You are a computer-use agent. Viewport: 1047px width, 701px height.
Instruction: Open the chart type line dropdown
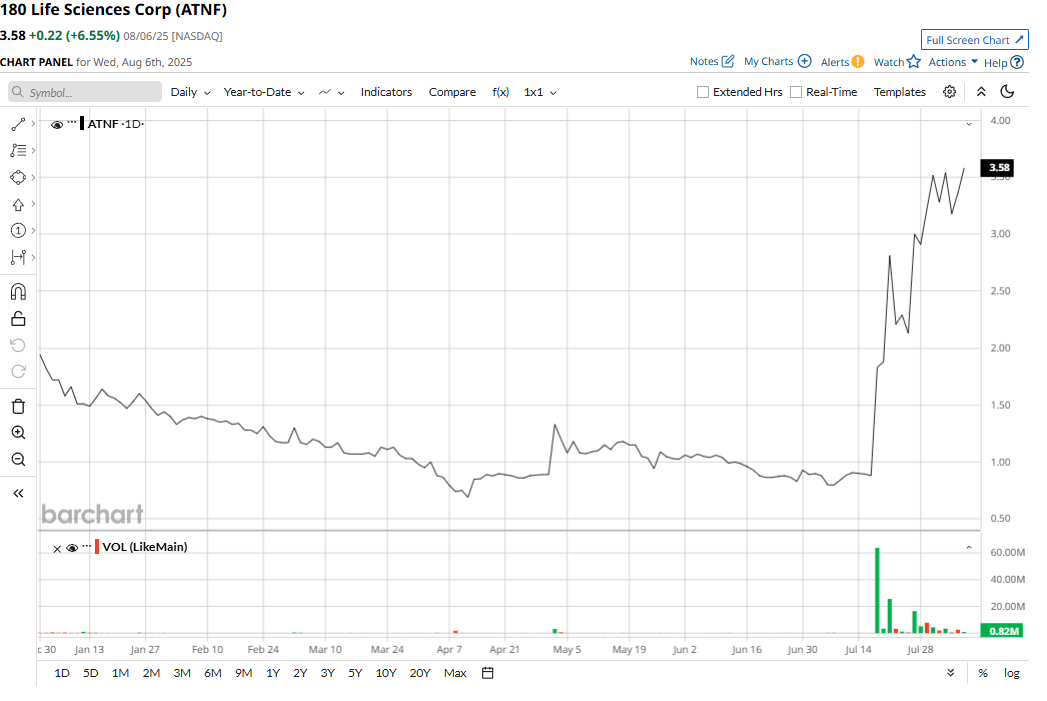[331, 92]
